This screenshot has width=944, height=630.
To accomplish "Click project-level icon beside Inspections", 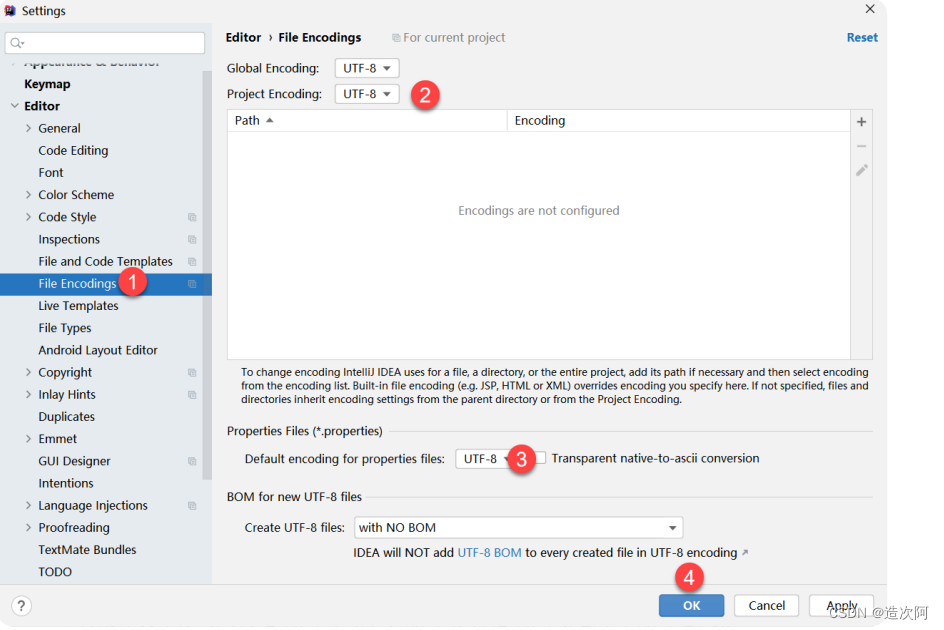I will [192, 240].
